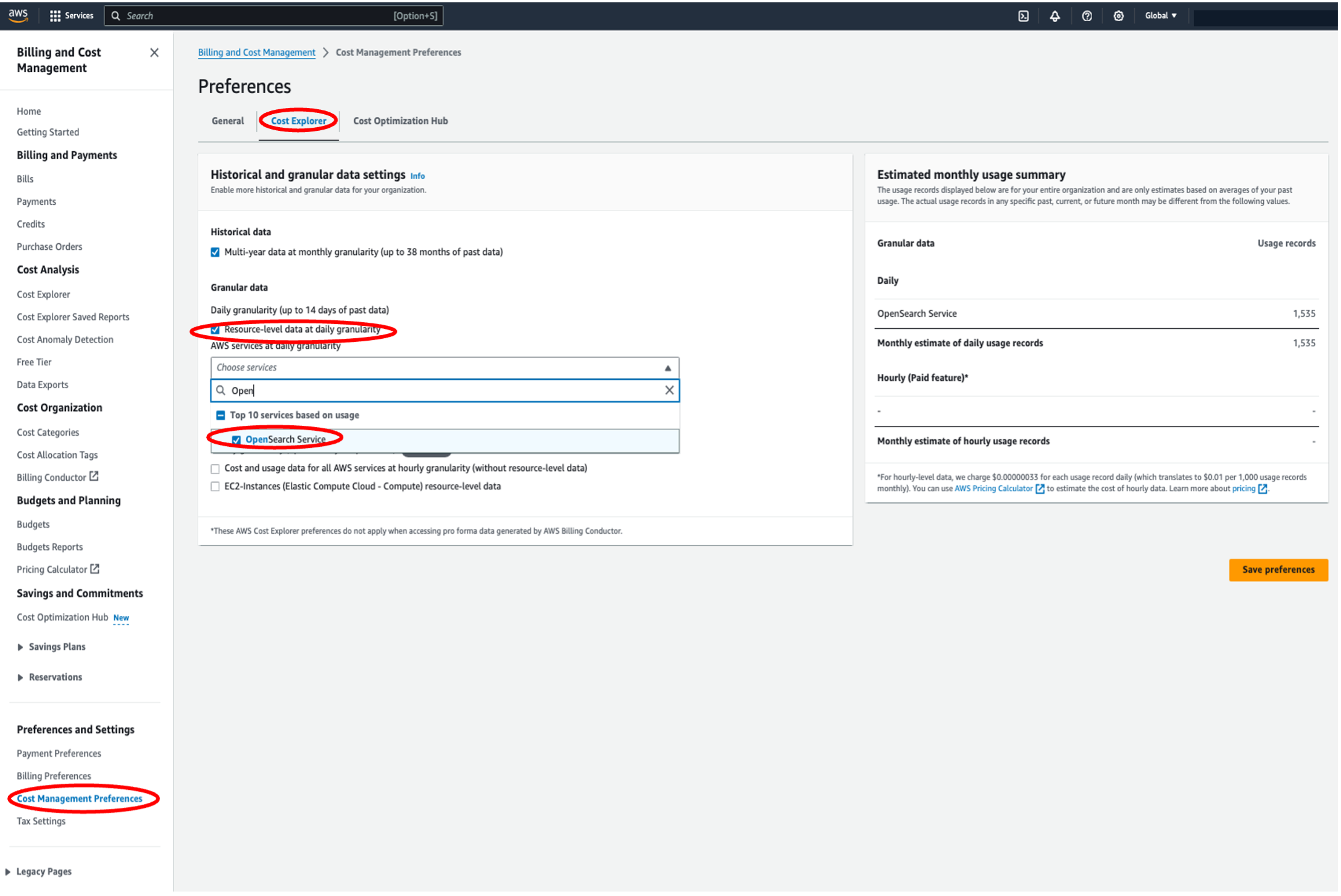Click the help question mark icon
Screen dimensions: 1341x896
pyautogui.click(x=1087, y=16)
